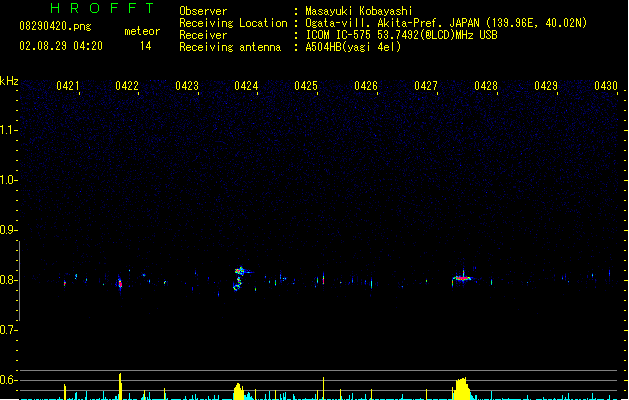Click observer name Masayuki Kobayashi

coord(359,11)
